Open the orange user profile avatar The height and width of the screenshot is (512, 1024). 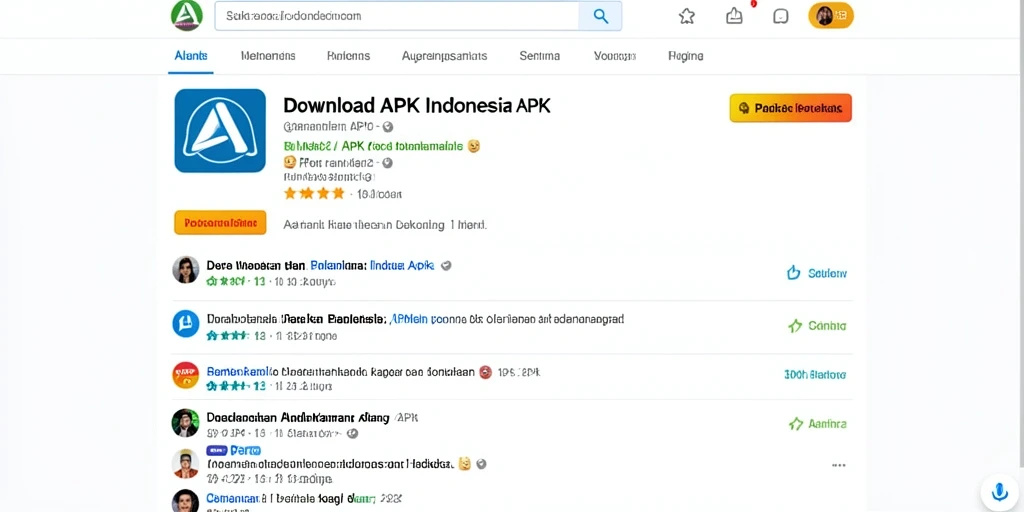click(831, 16)
